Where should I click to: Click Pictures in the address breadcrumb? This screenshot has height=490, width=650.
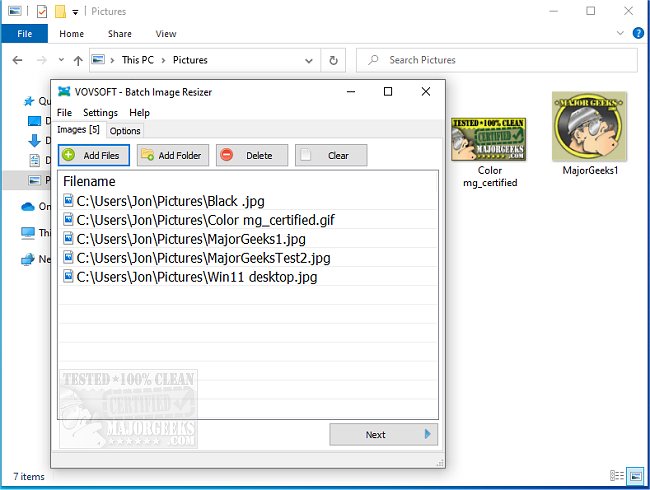coord(190,60)
